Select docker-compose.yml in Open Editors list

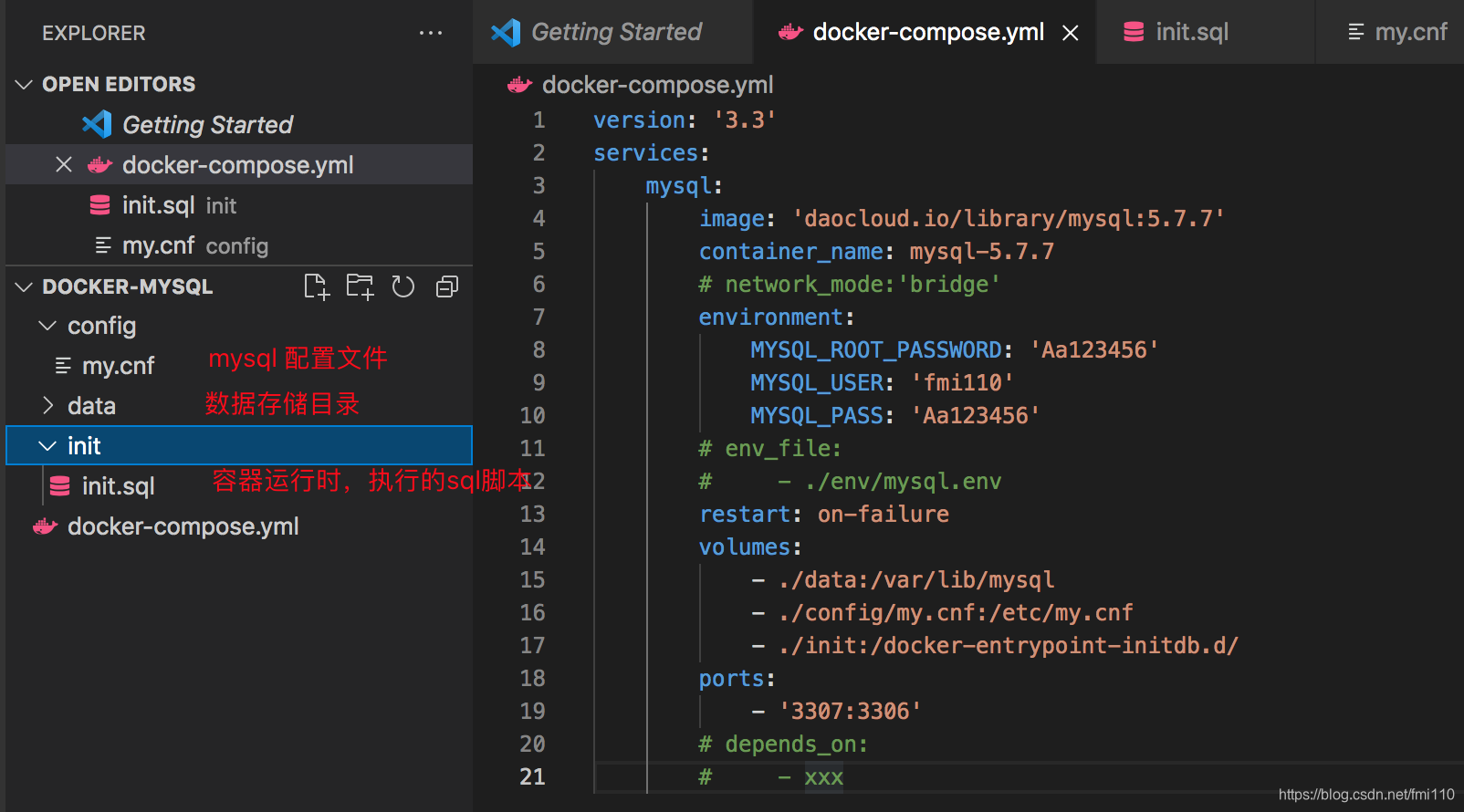click(x=239, y=165)
